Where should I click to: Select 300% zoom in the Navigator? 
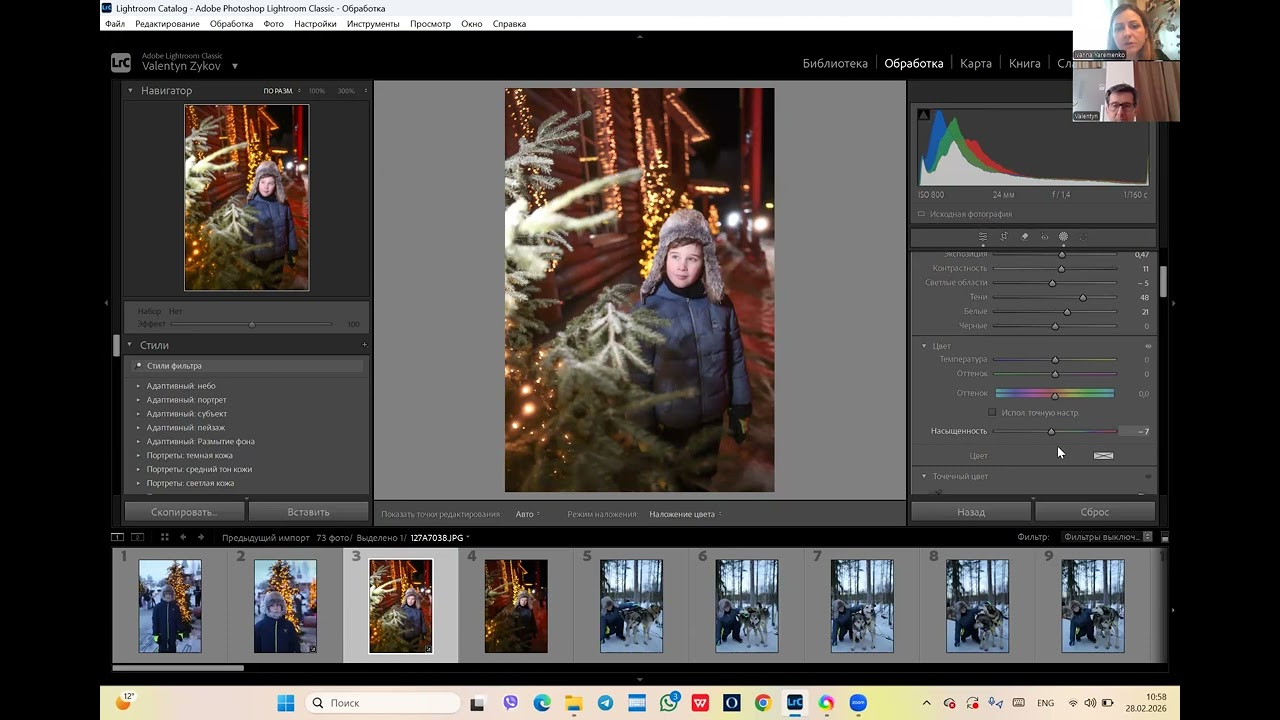[346, 91]
